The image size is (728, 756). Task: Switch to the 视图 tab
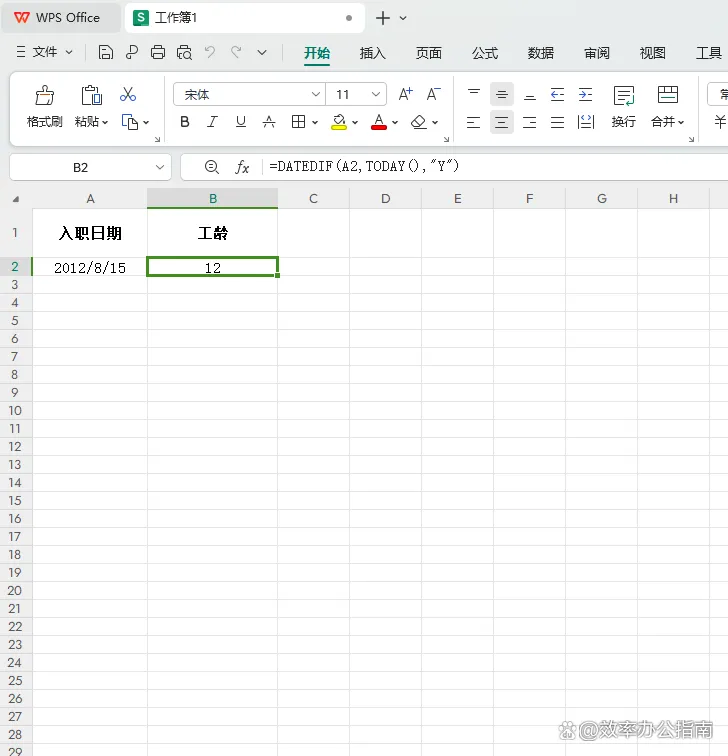point(652,53)
